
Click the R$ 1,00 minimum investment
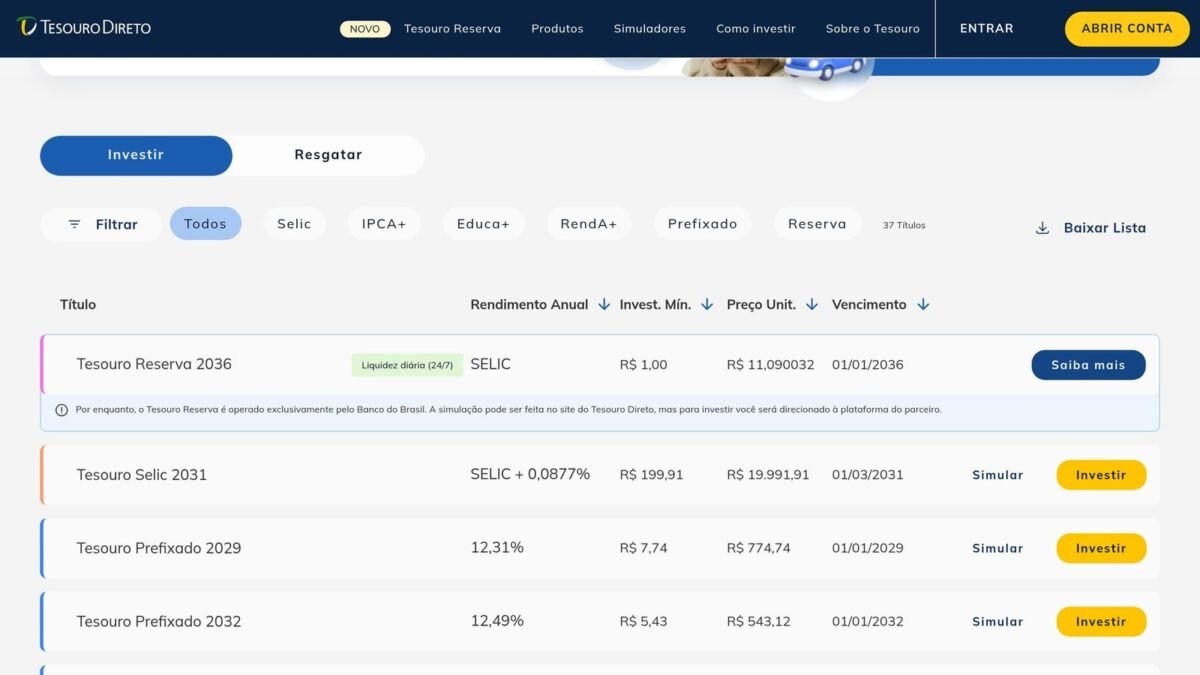tap(643, 365)
